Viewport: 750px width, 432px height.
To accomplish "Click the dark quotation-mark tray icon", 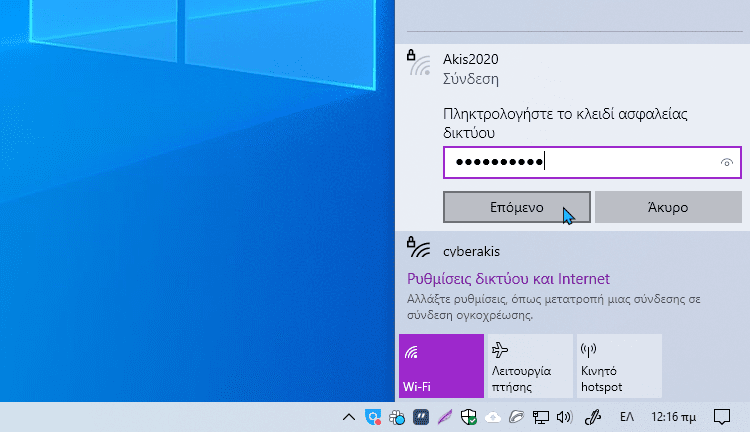I will click(421, 417).
